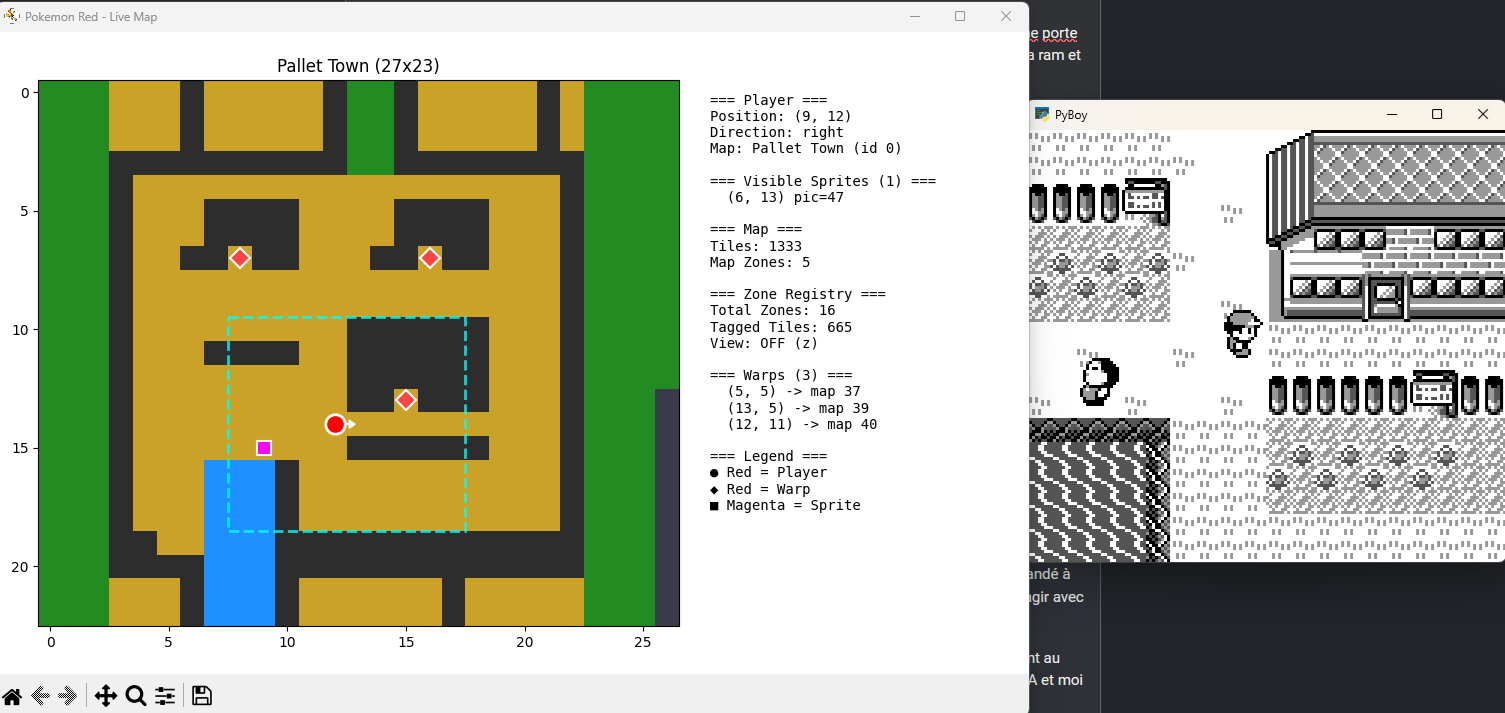This screenshot has width=1505, height=713.
Task: Click the warp diamond nearest the player
Action: click(406, 400)
